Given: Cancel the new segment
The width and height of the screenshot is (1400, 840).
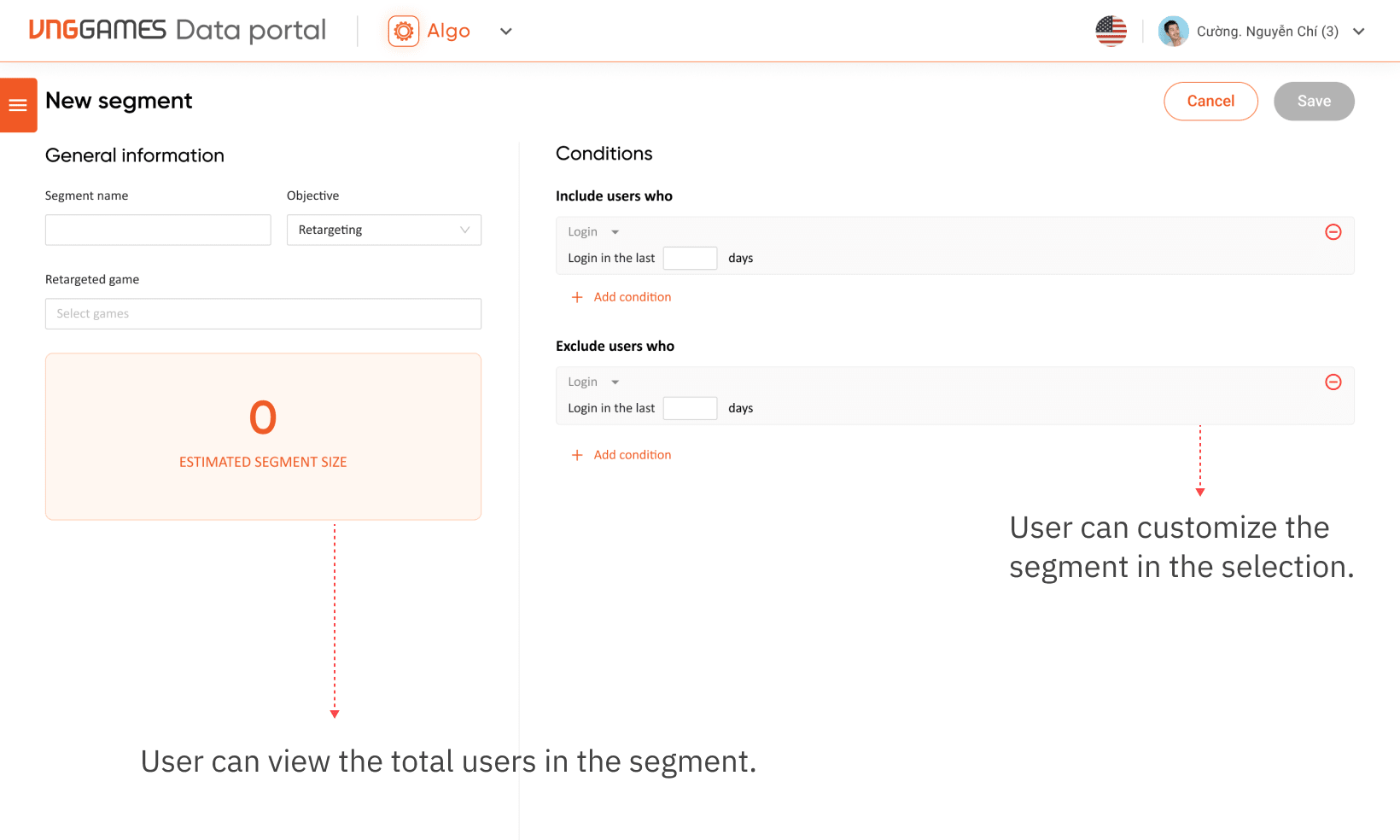Looking at the screenshot, I should click(1210, 102).
